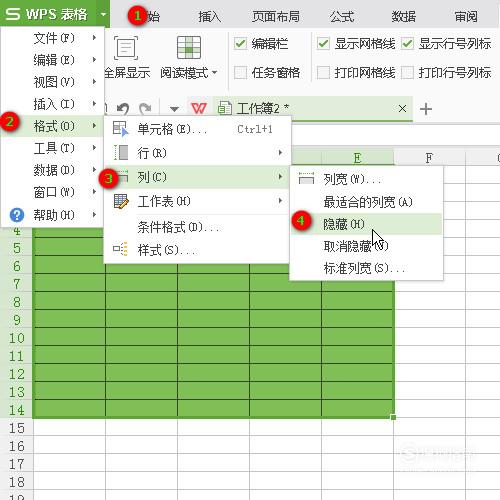Click the 行(R) row icon
Screen dimensions: 500x500
coord(121,153)
